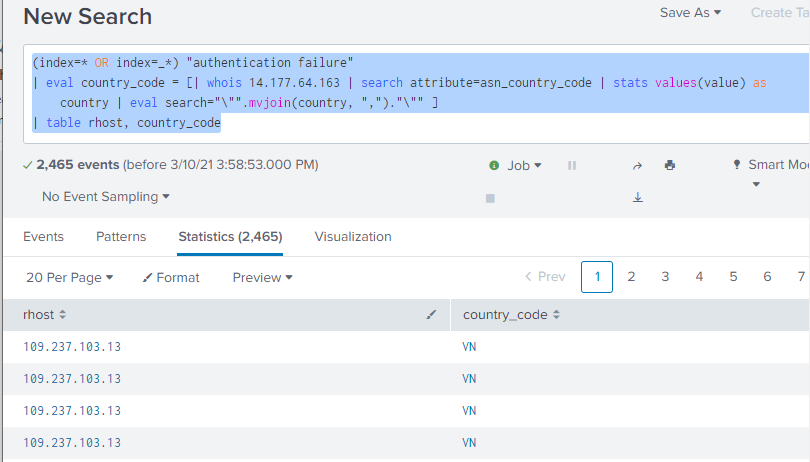
Task: Click the print results icon
Action: click(x=670, y=166)
